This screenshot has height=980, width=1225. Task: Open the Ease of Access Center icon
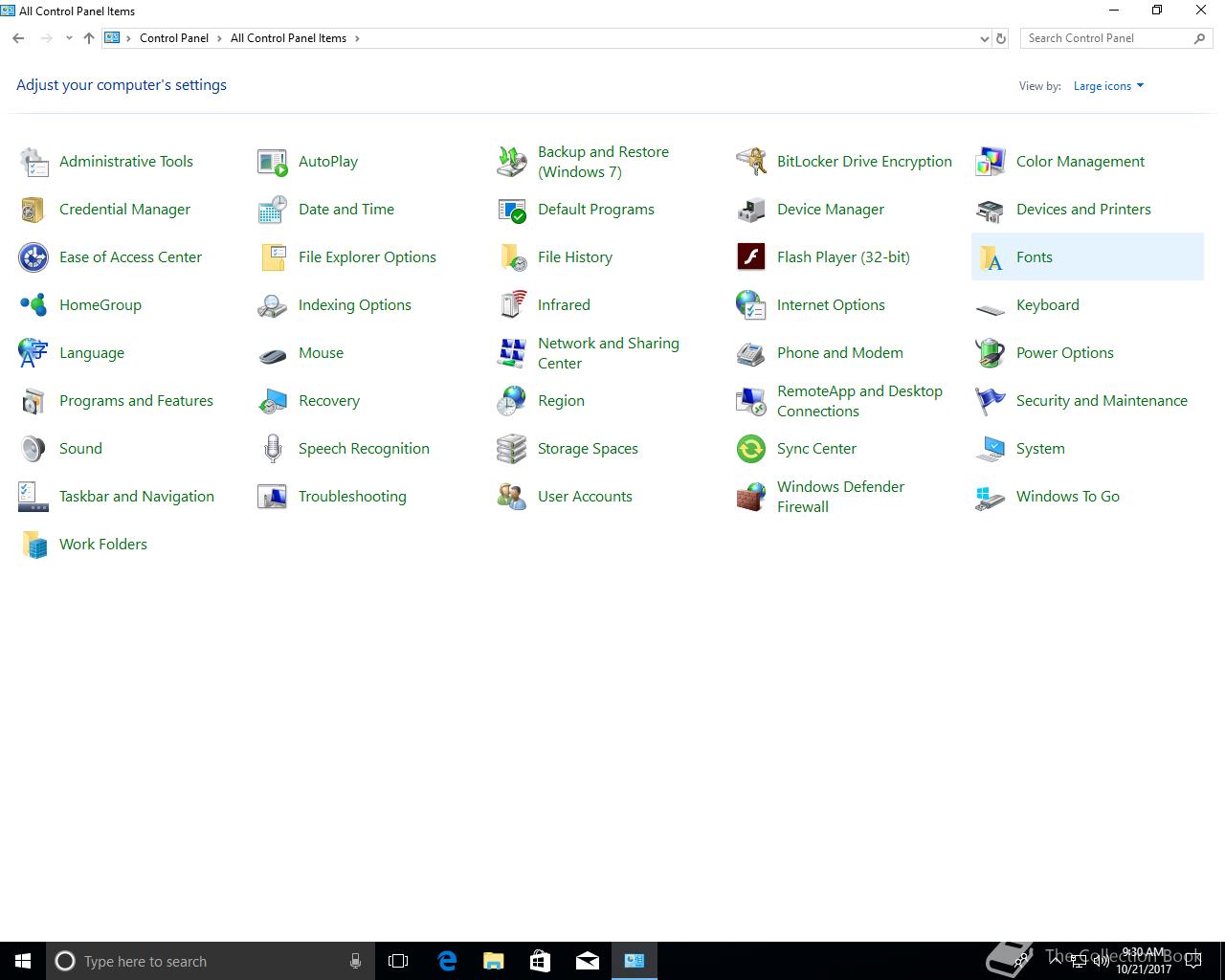coord(33,257)
